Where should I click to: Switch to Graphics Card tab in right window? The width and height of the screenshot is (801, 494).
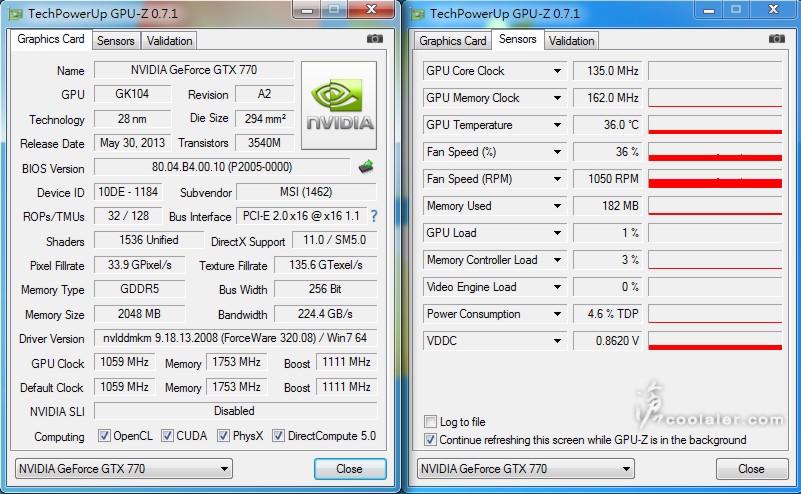[453, 41]
